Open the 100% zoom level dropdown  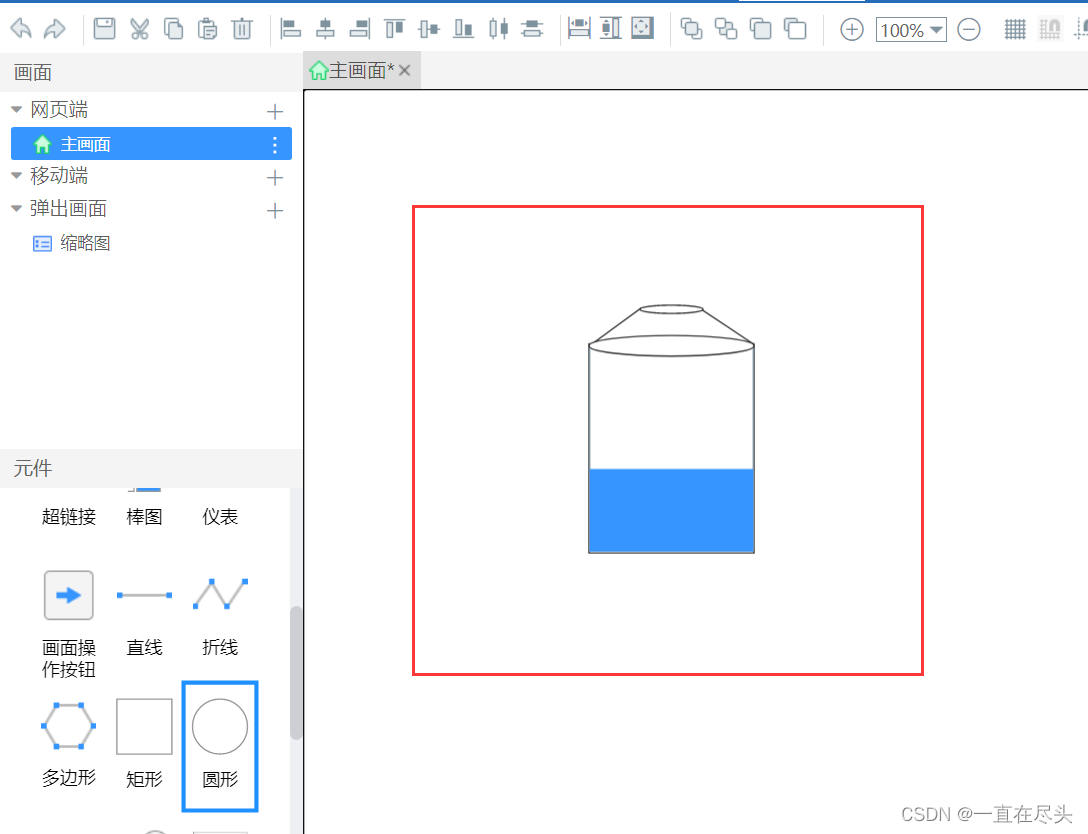[x=910, y=30]
